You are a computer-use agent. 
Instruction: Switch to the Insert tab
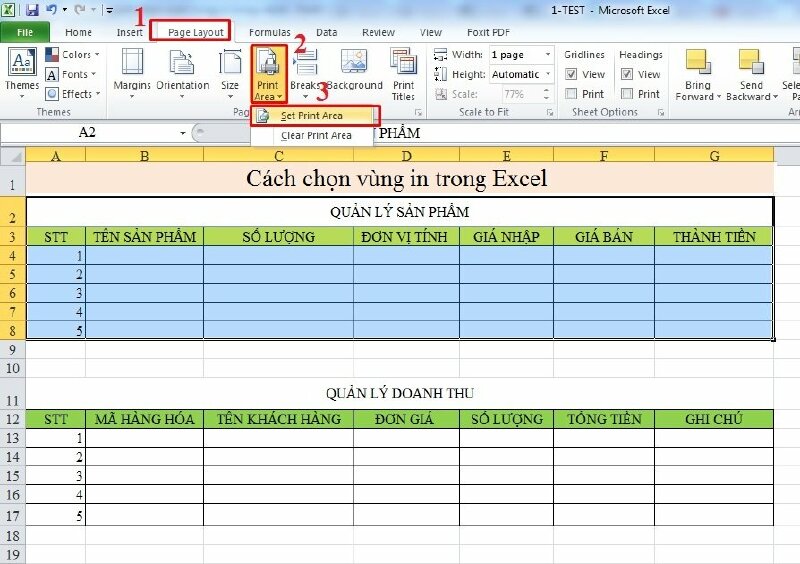pos(130,32)
